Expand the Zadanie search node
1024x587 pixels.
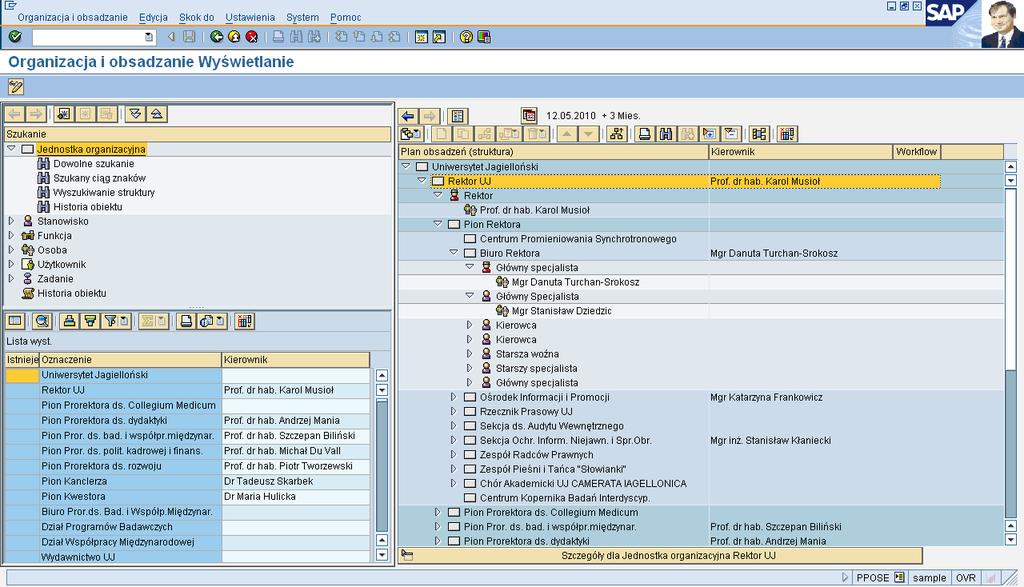(x=11, y=278)
